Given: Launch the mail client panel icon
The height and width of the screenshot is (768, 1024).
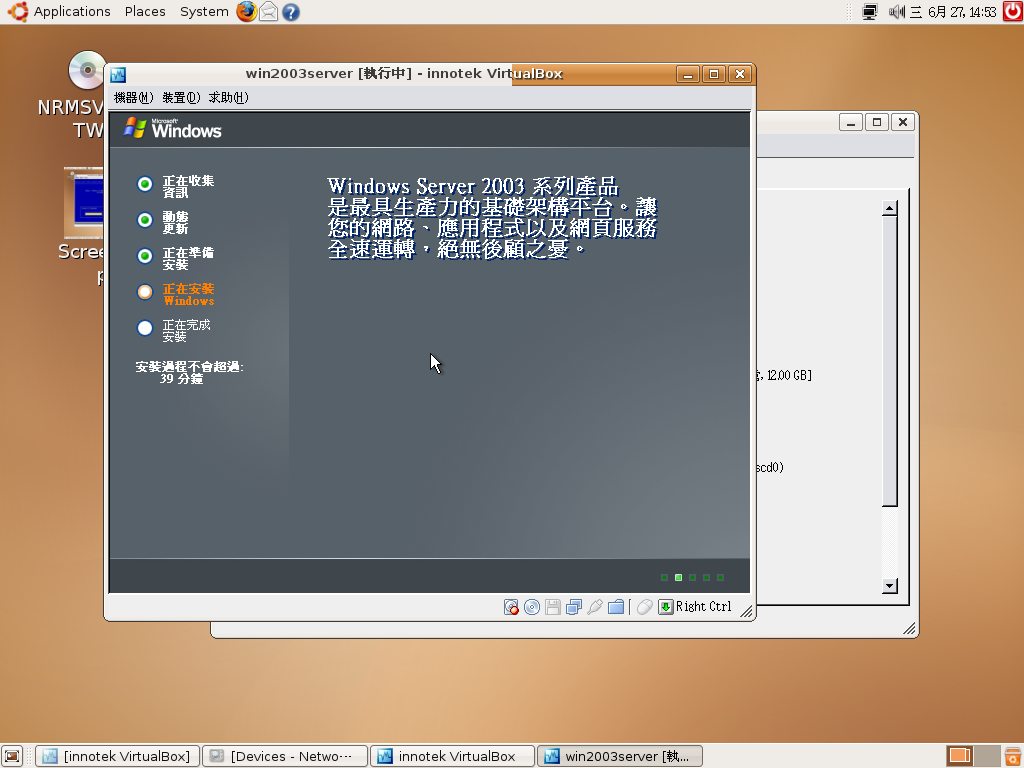Looking at the screenshot, I should 268,12.
